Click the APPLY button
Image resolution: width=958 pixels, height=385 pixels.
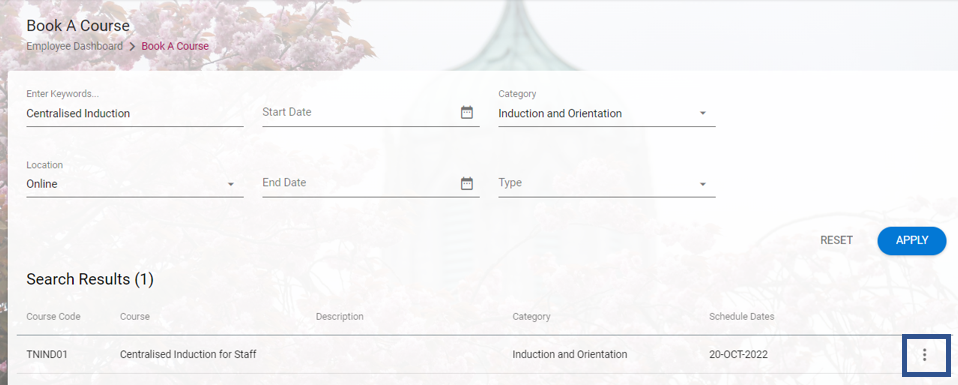[912, 241]
